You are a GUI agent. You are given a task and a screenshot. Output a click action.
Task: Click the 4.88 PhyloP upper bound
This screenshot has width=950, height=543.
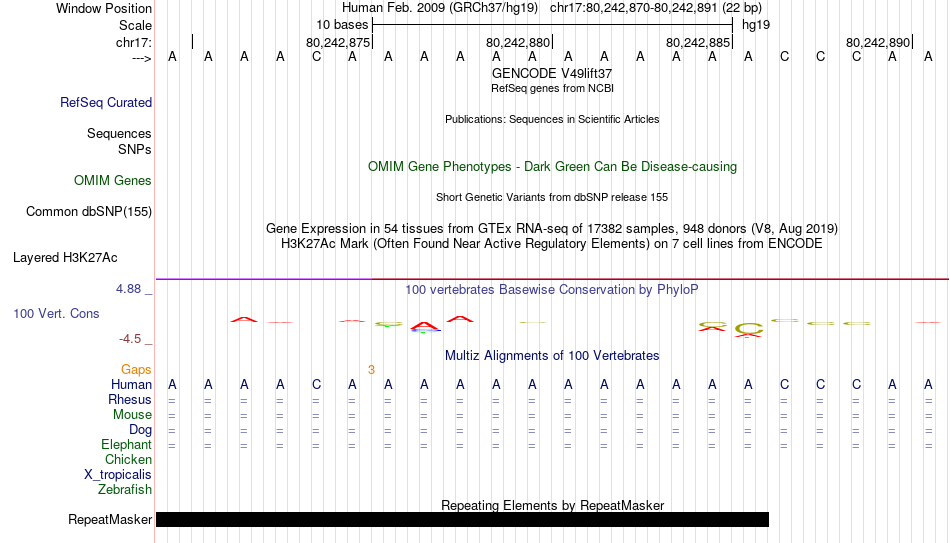click(129, 289)
